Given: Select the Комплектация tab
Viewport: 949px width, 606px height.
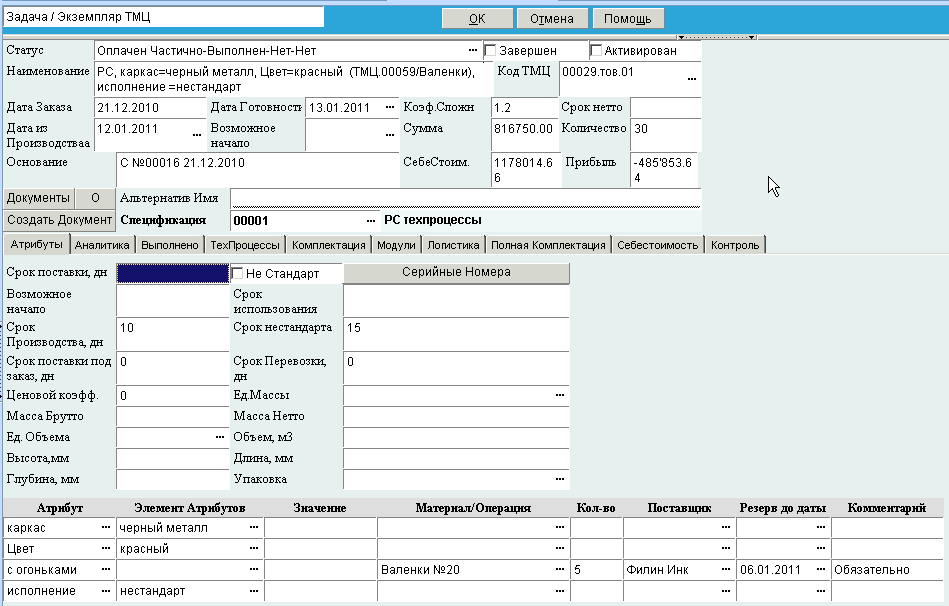Looking at the screenshot, I should click(x=329, y=245).
